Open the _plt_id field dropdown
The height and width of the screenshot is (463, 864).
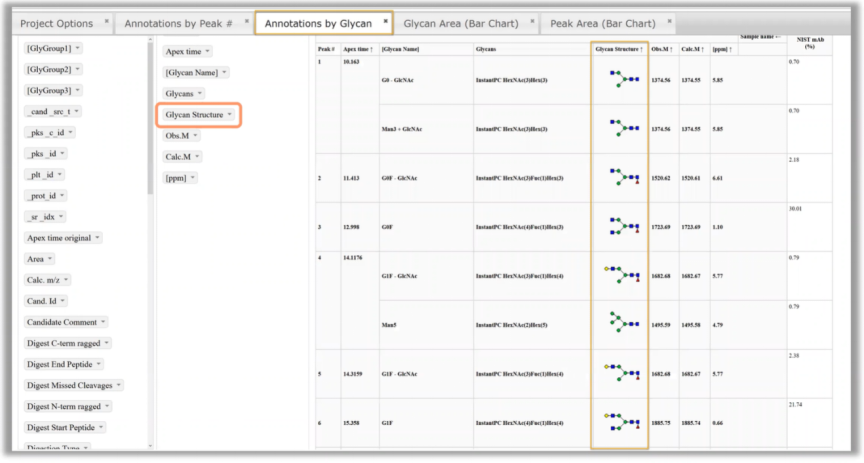pos(60,175)
